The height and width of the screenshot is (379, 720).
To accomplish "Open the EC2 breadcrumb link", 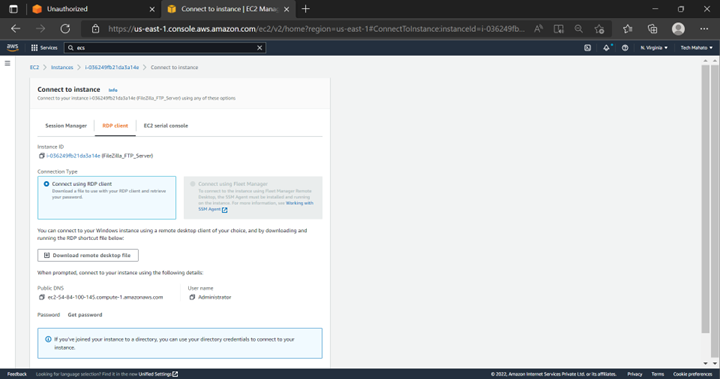I will 34,68.
